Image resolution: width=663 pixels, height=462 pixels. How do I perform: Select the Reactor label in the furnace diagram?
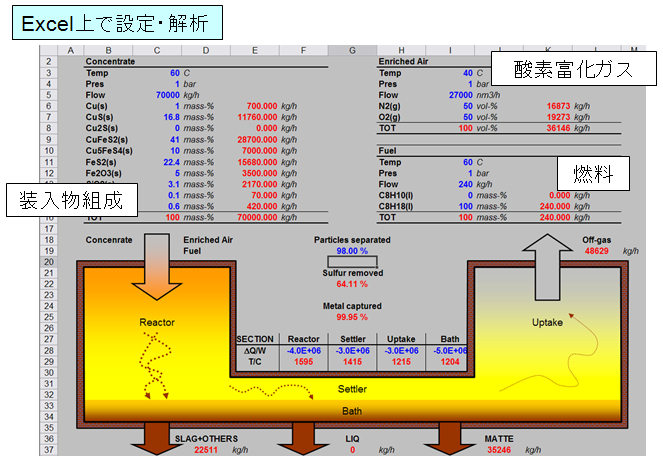pyautogui.click(x=156, y=323)
